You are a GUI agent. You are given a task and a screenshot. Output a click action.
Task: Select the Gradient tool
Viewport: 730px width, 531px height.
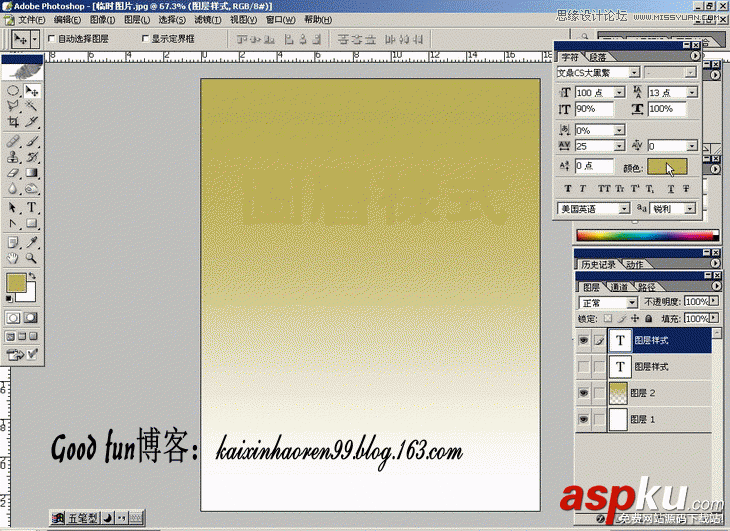click(32, 173)
